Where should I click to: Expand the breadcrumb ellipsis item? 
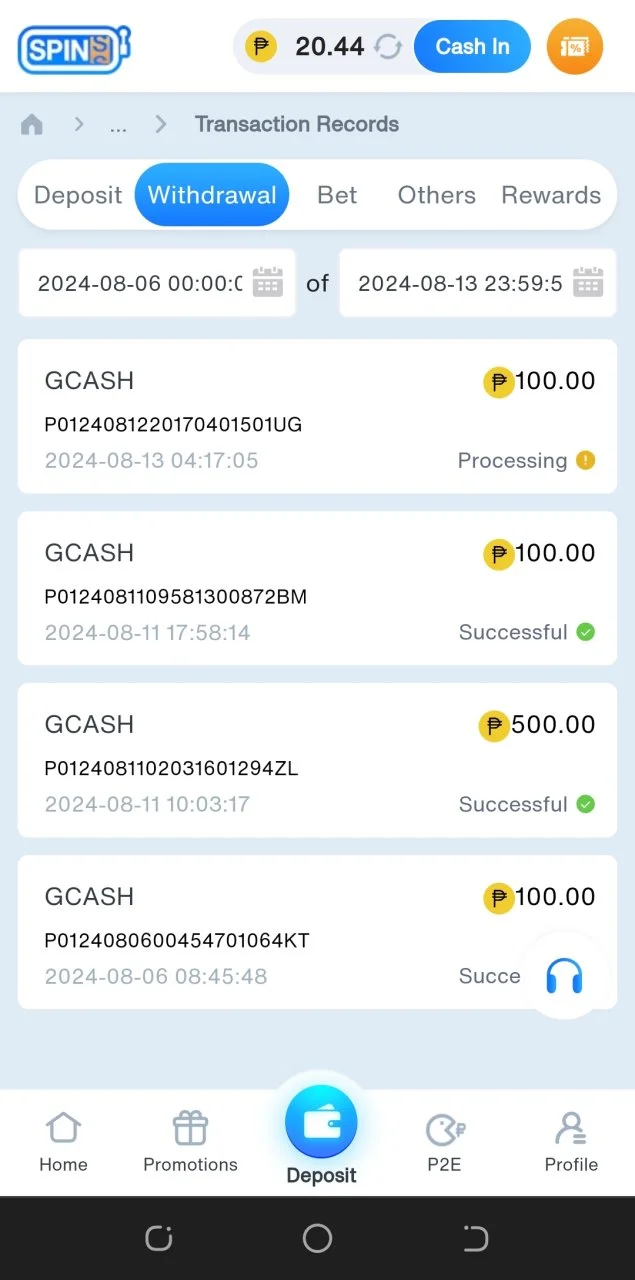coord(118,126)
